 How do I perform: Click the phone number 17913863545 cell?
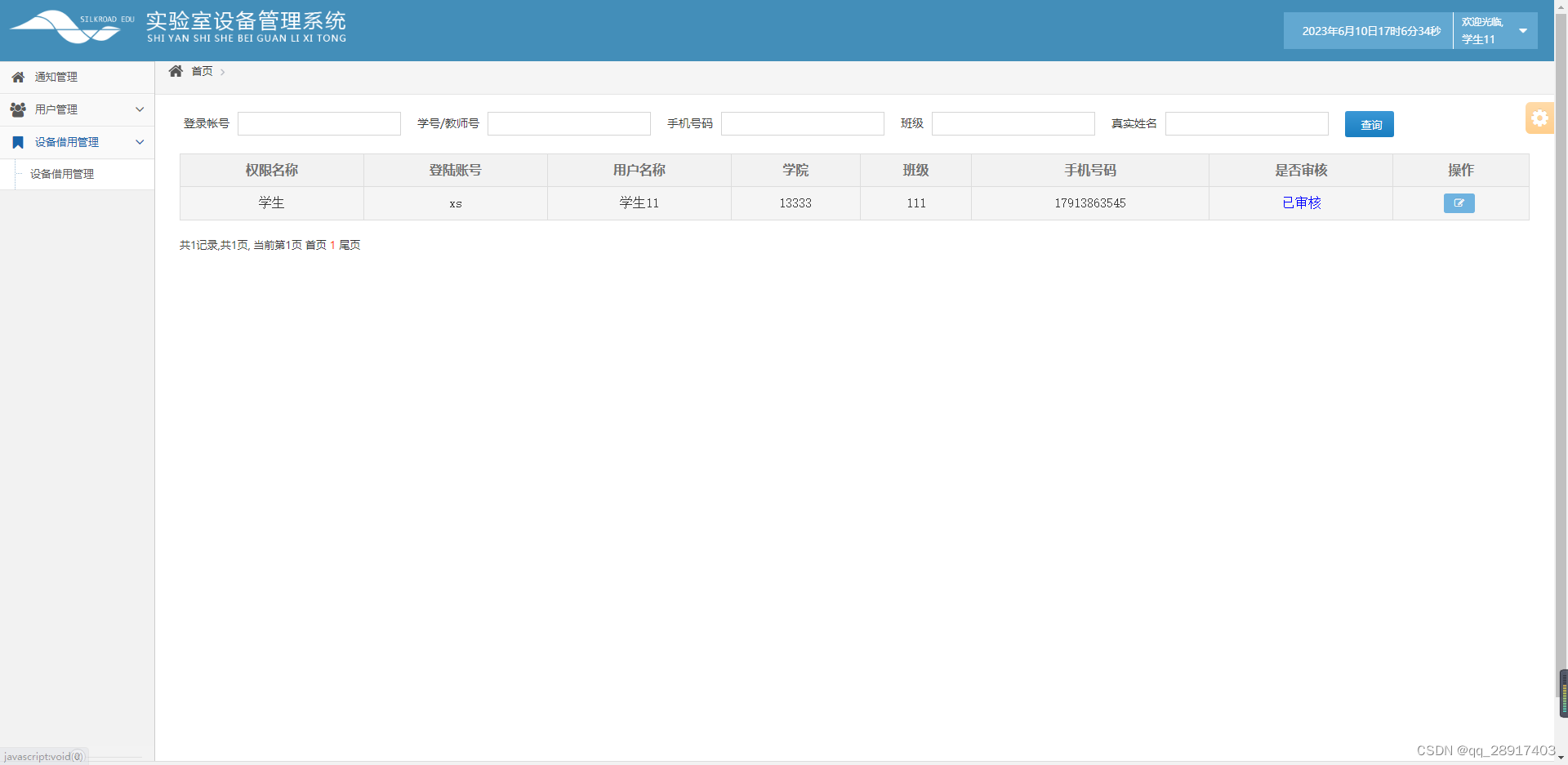click(1090, 203)
